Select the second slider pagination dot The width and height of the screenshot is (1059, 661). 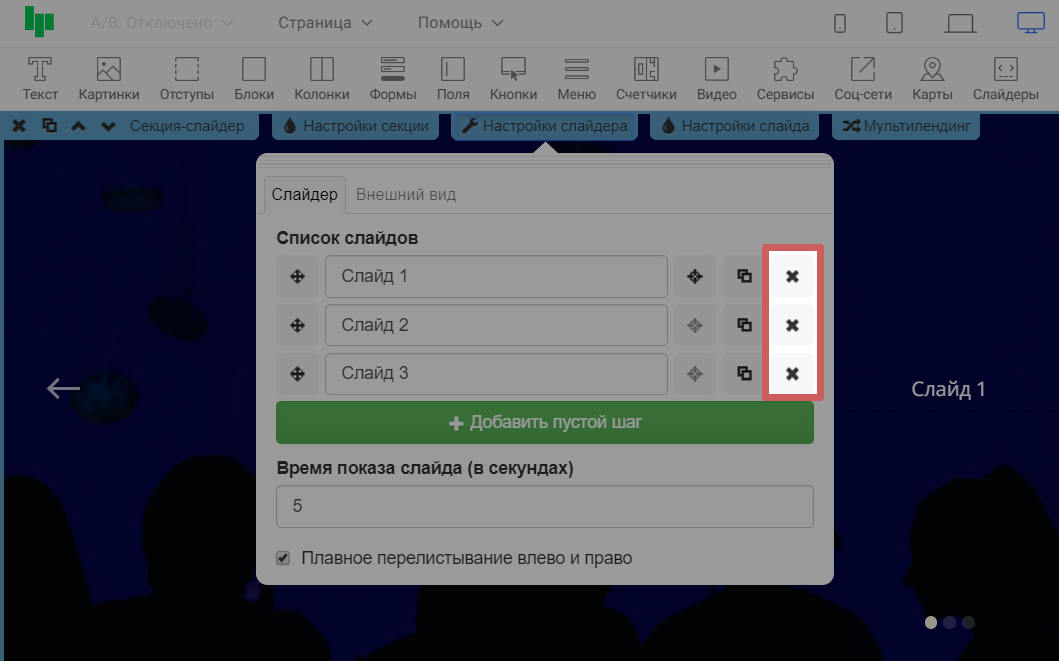tap(949, 622)
